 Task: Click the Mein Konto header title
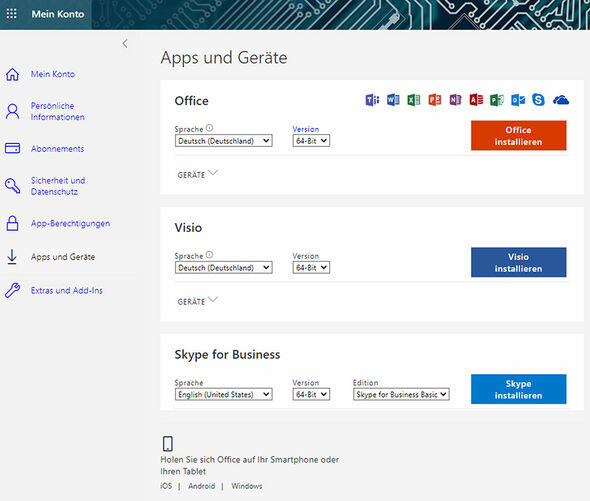pyautogui.click(x=58, y=14)
